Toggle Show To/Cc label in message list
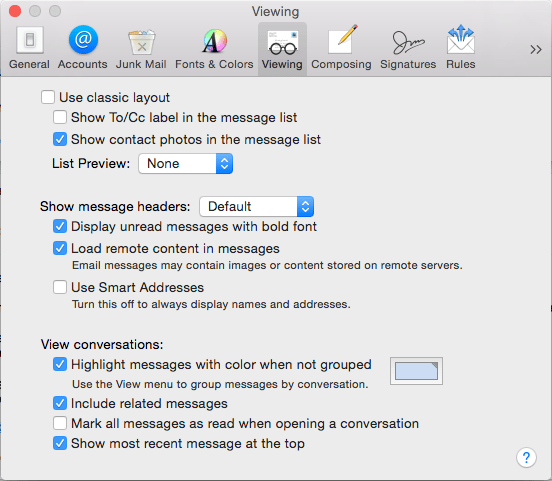This screenshot has height=481, width=552. pos(60,117)
